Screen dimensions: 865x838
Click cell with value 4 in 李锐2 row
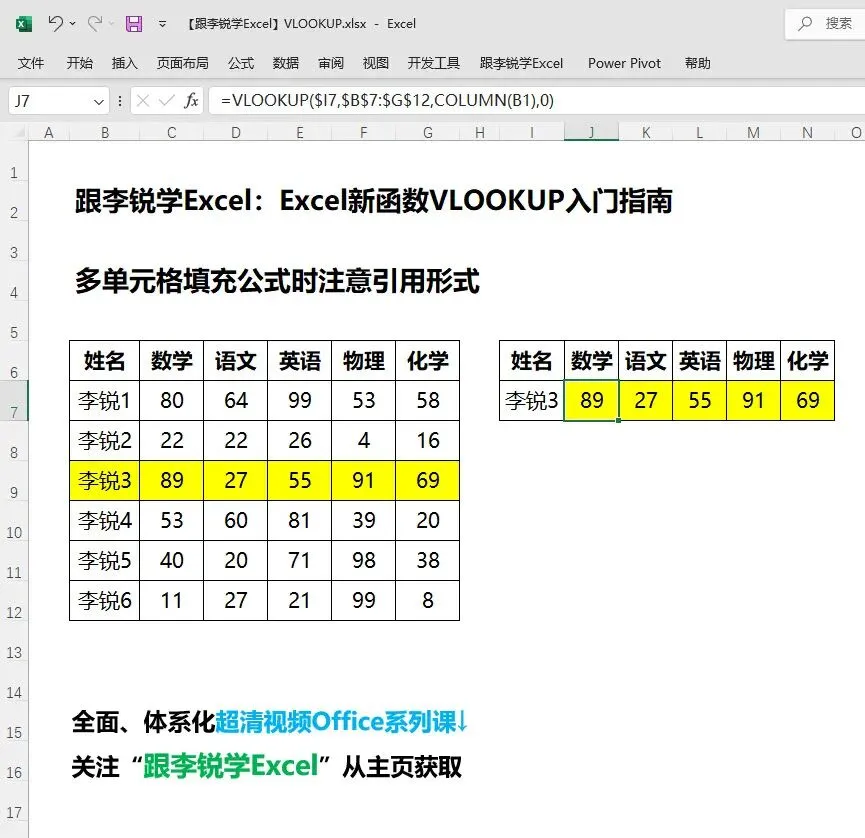pos(364,440)
